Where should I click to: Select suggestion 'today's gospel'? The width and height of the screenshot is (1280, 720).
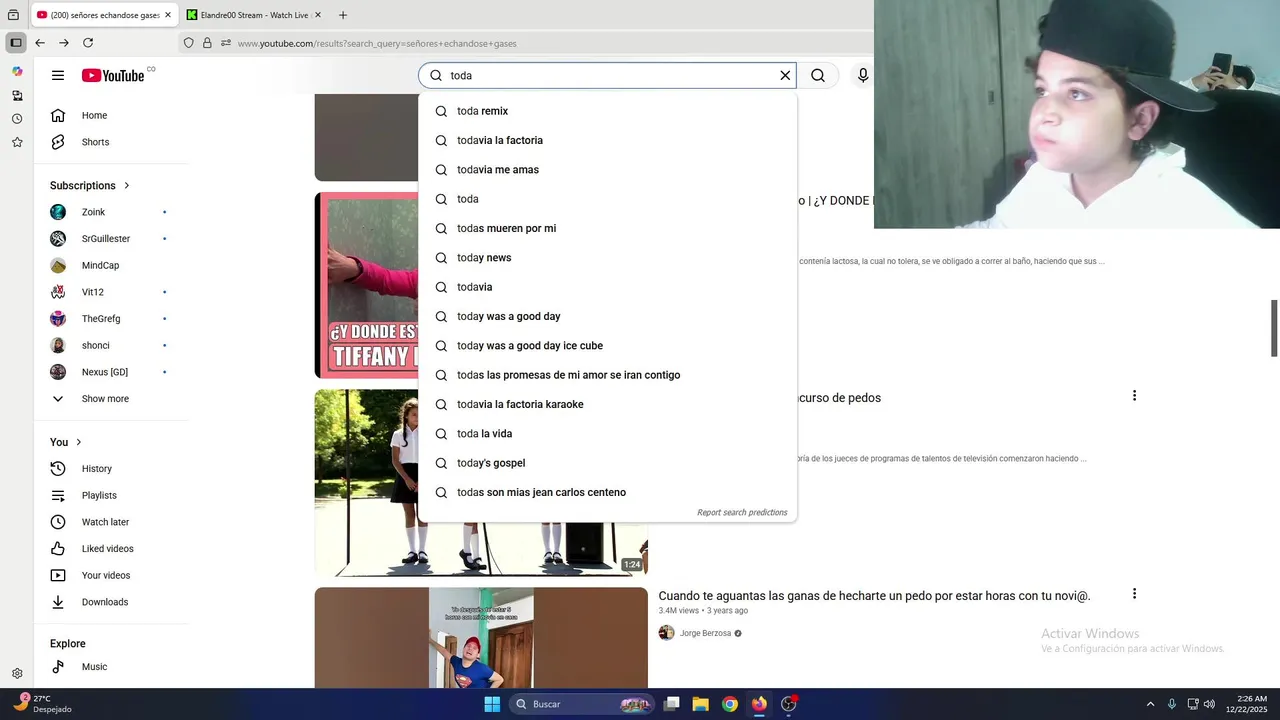608,463
